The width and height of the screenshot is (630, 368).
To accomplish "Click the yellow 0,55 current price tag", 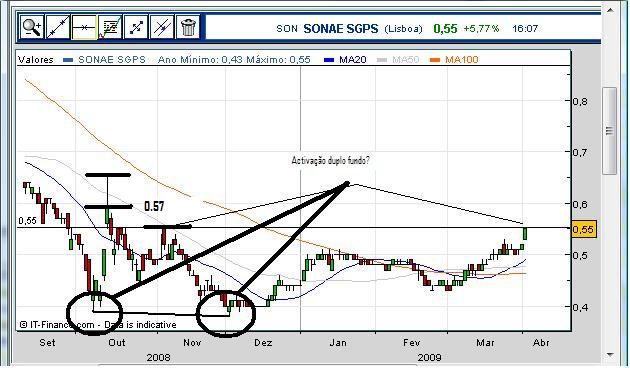I will click(x=583, y=229).
